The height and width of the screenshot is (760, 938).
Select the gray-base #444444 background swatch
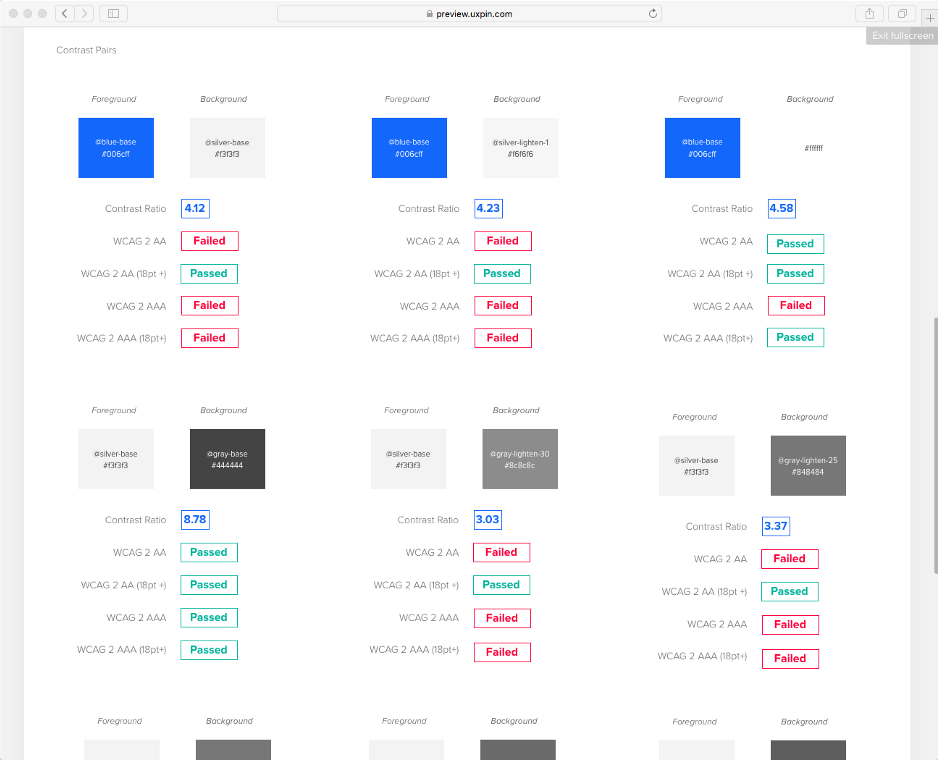(x=227, y=459)
